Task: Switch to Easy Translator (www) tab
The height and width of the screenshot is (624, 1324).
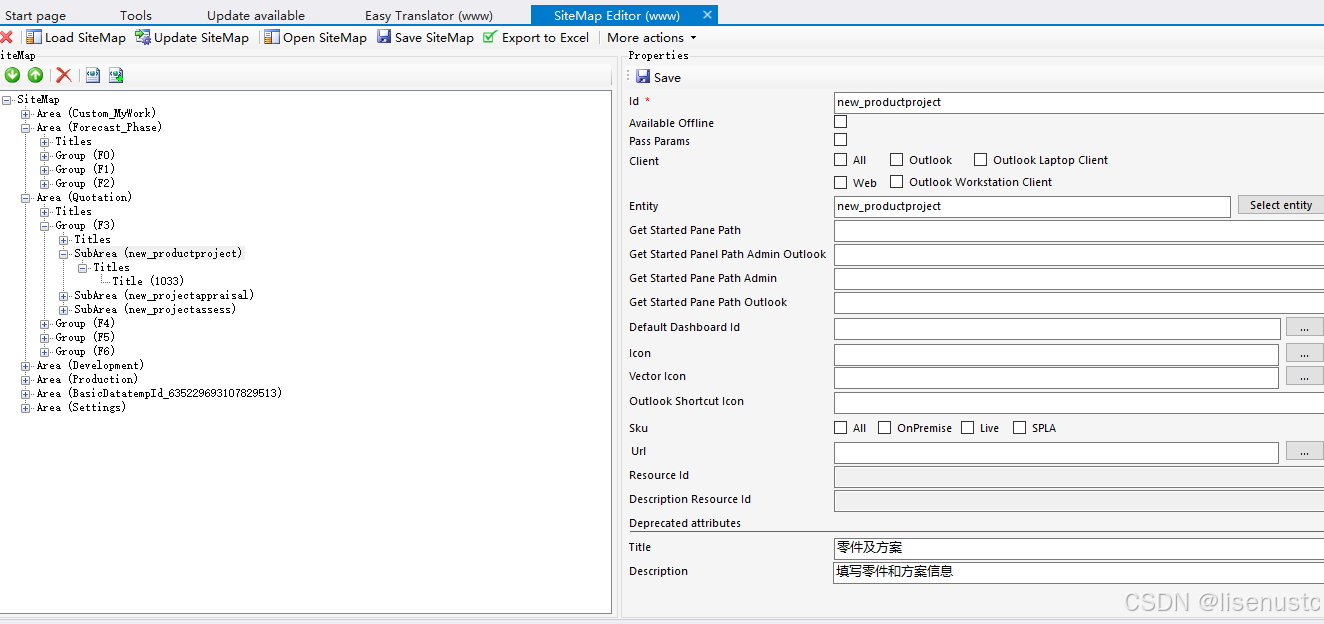Action: [x=429, y=16]
